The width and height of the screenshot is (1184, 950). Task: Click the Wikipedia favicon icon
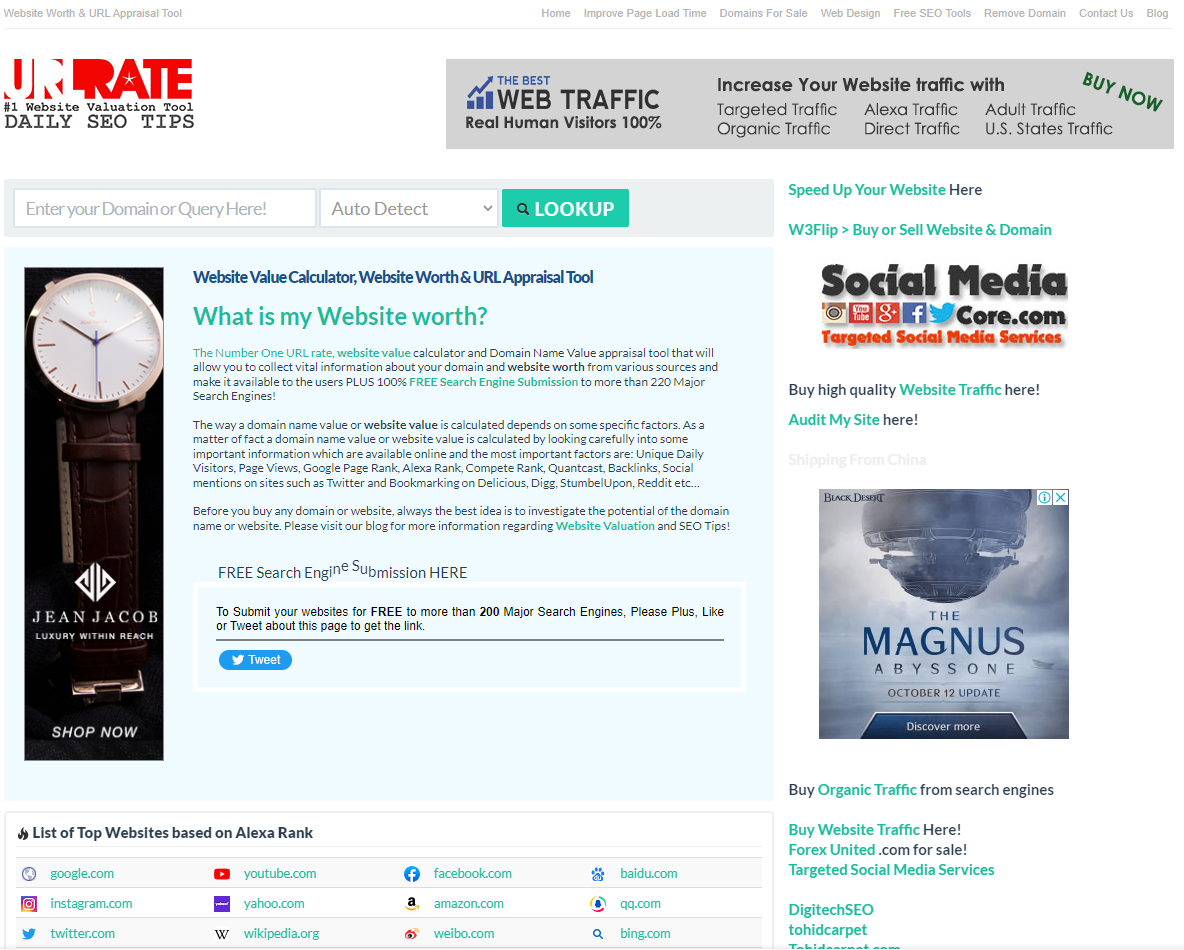(x=222, y=934)
